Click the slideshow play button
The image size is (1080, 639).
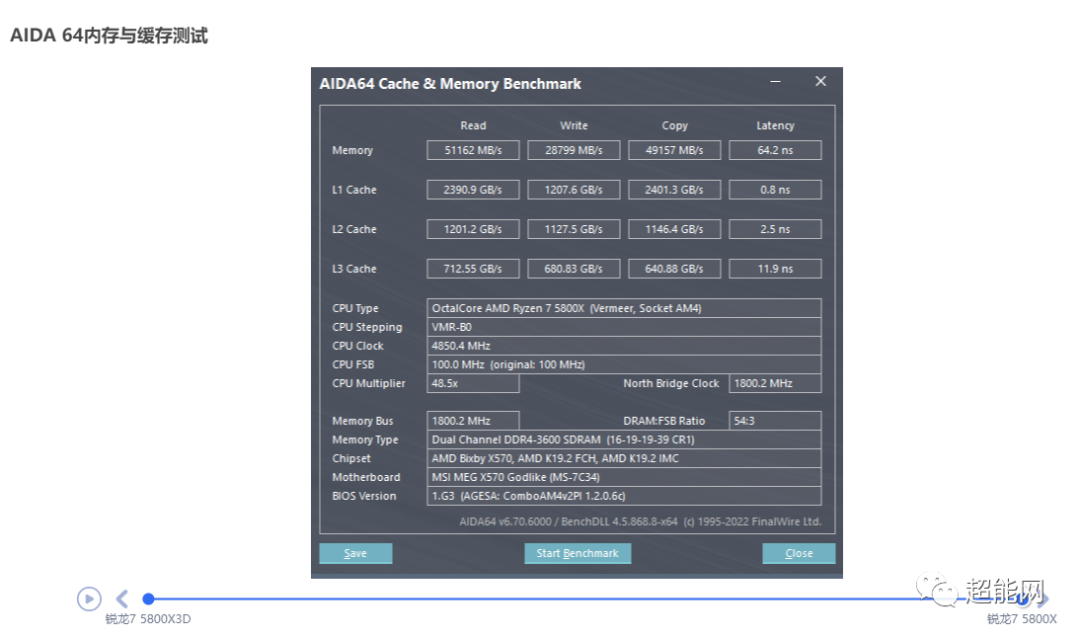point(89,598)
